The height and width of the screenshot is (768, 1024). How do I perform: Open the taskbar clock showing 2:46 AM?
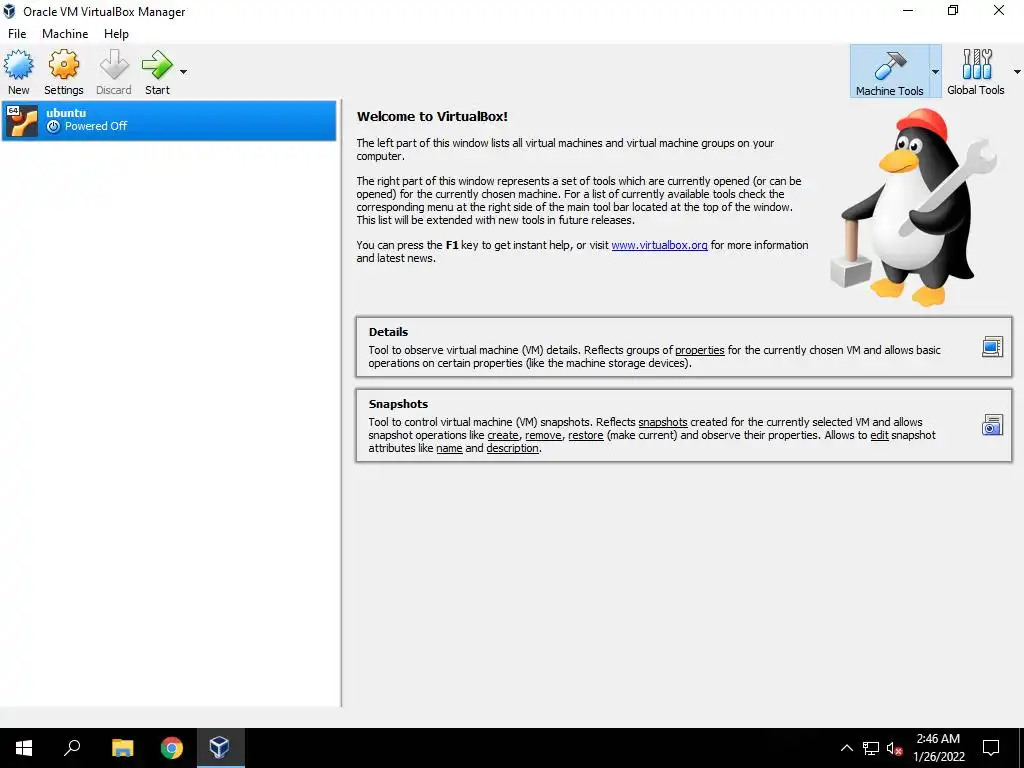point(938,748)
